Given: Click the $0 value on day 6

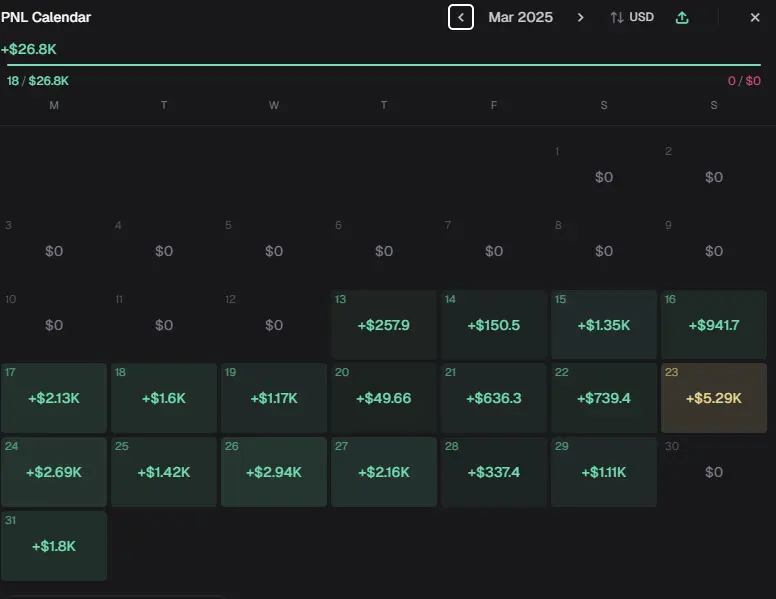Looking at the screenshot, I should click(x=384, y=251).
